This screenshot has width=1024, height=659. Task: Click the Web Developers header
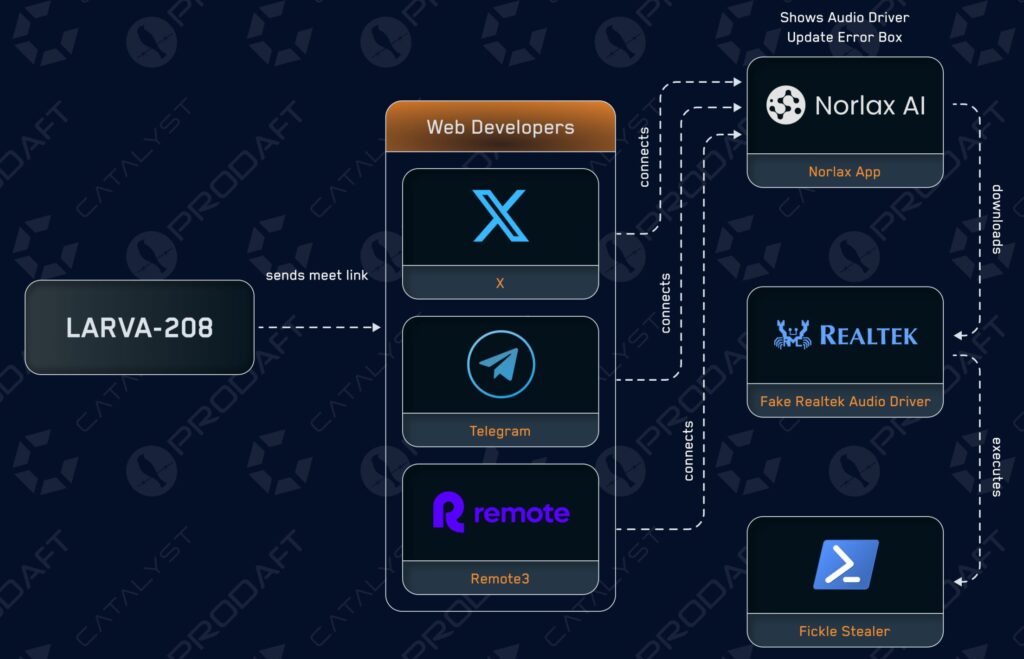point(500,127)
